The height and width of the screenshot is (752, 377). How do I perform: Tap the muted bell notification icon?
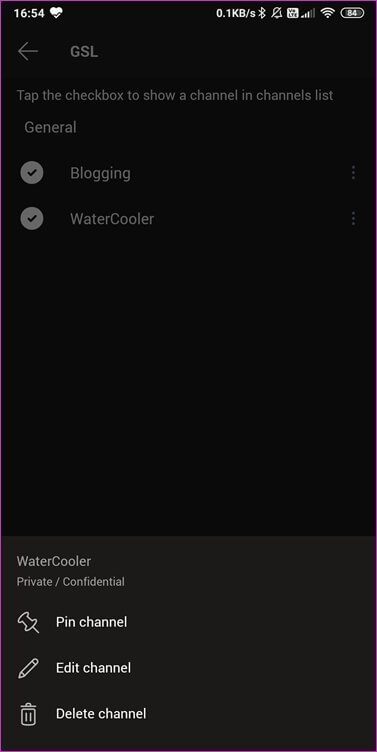(277, 13)
